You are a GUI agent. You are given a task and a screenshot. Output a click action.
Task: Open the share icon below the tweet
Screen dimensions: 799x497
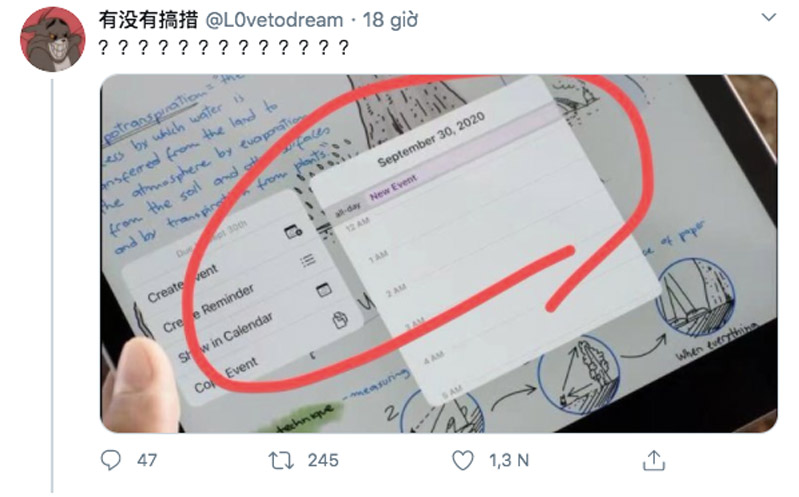(x=654, y=460)
